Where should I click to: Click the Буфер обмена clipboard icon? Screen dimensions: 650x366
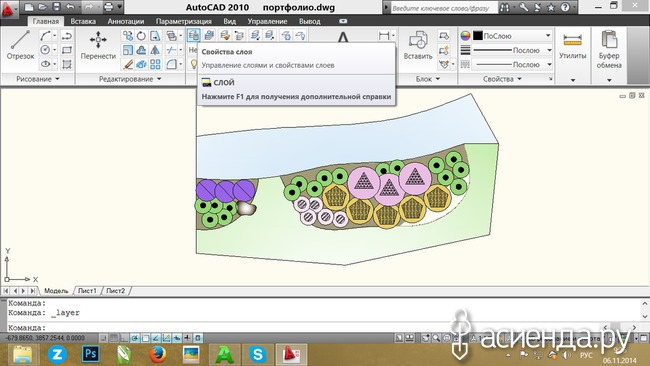[609, 48]
